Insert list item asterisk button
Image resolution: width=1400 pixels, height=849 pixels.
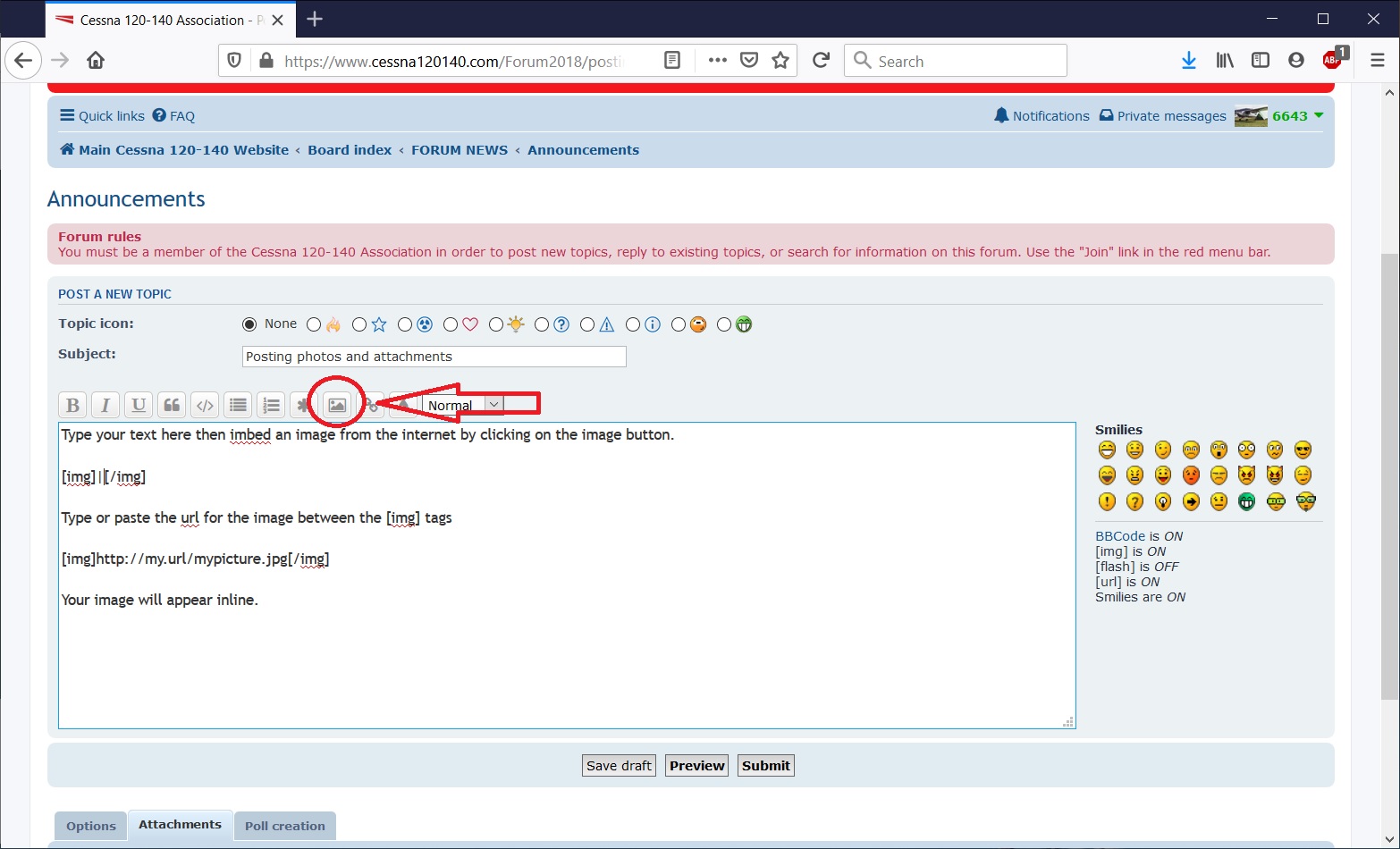[302, 405]
